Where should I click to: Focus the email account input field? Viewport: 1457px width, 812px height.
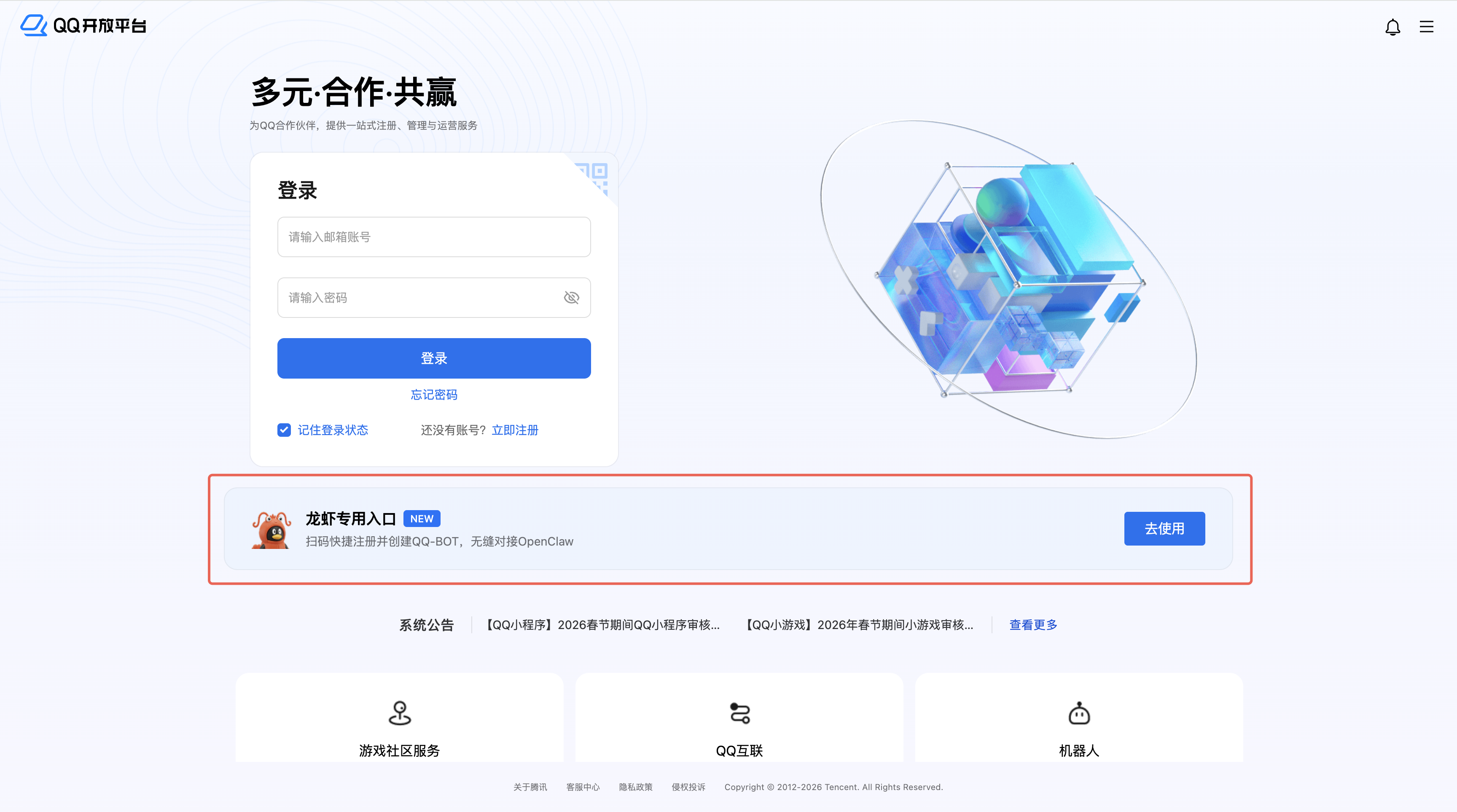(434, 237)
